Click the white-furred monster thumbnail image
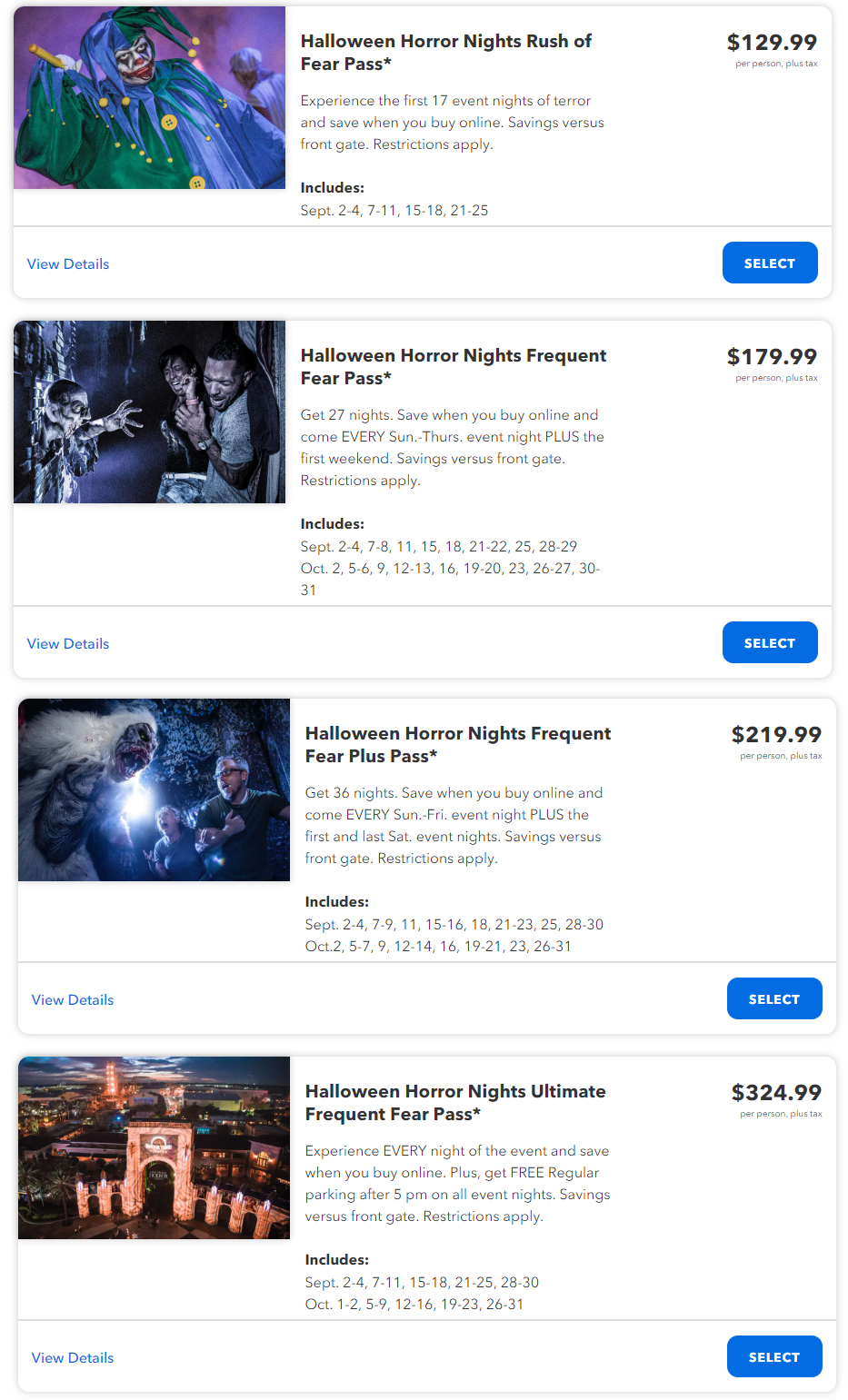 pyautogui.click(x=154, y=789)
